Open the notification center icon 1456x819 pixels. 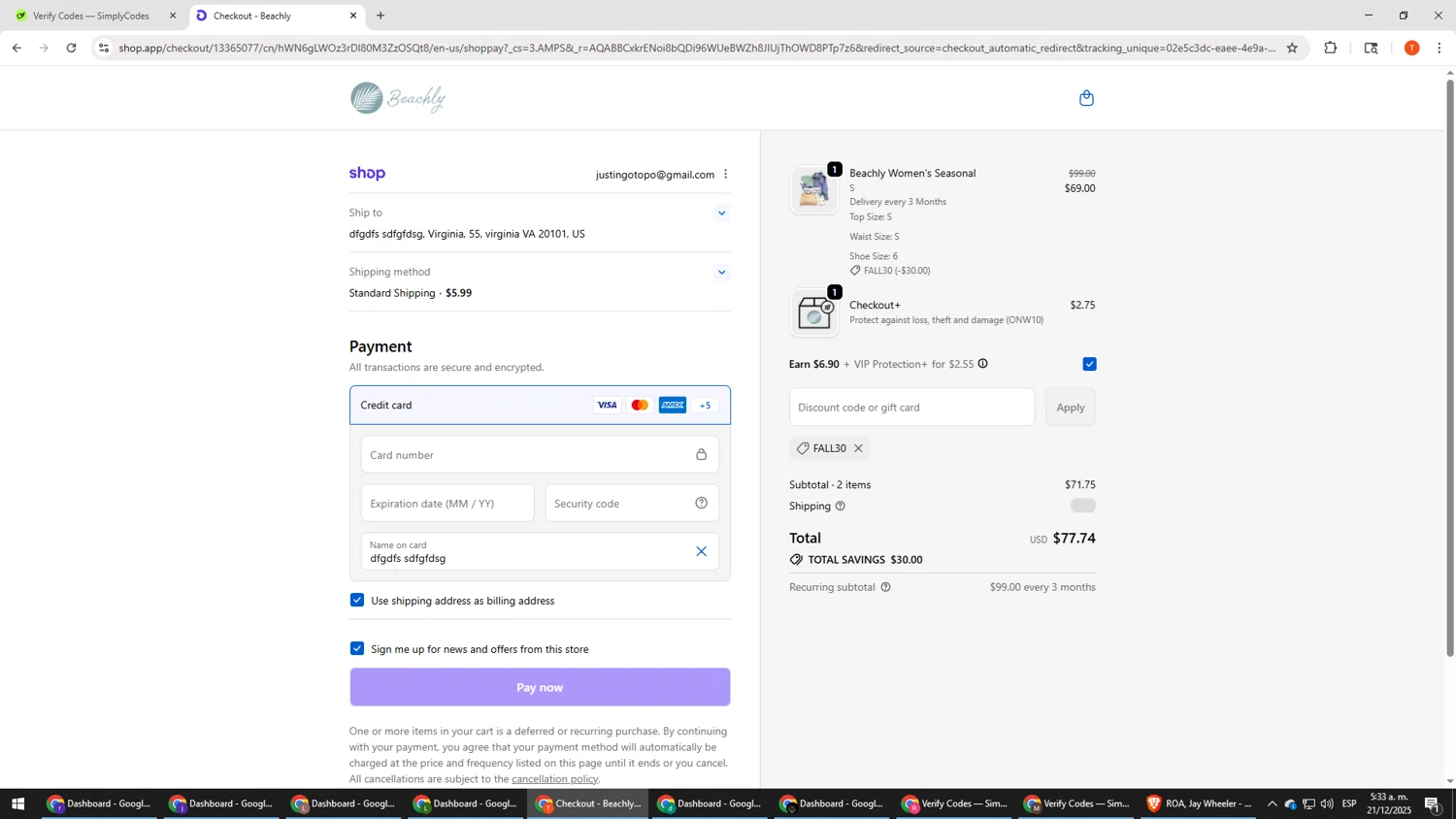[1433, 803]
